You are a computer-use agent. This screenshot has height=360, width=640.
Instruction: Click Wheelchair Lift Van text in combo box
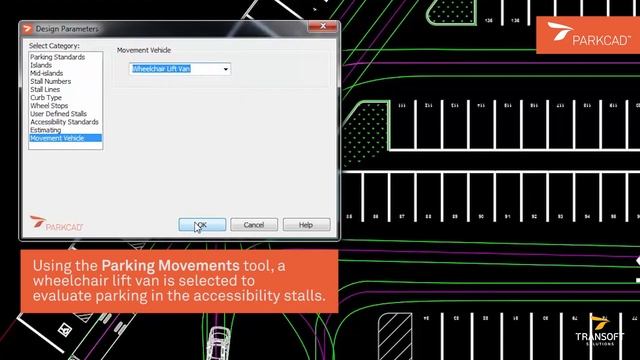coord(161,69)
